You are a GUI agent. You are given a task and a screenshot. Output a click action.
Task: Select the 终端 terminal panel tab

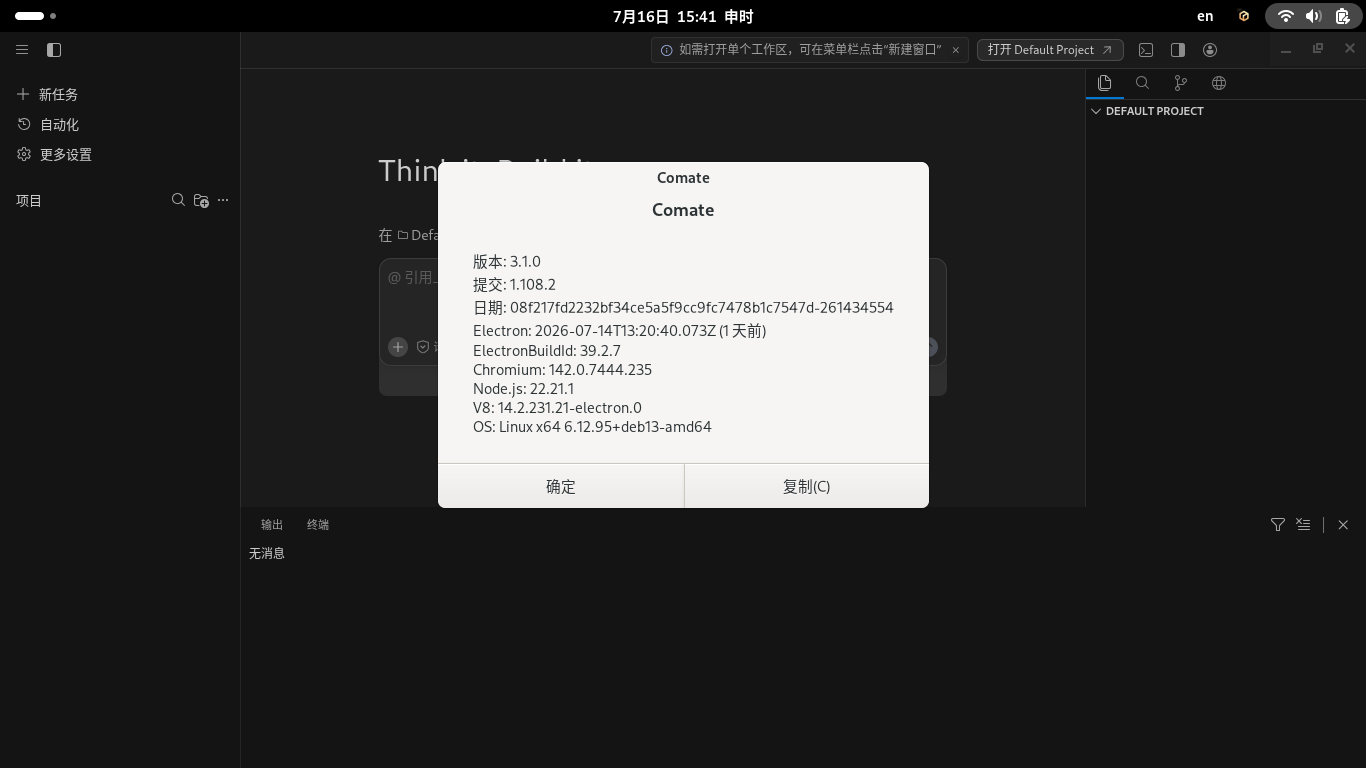tap(318, 524)
